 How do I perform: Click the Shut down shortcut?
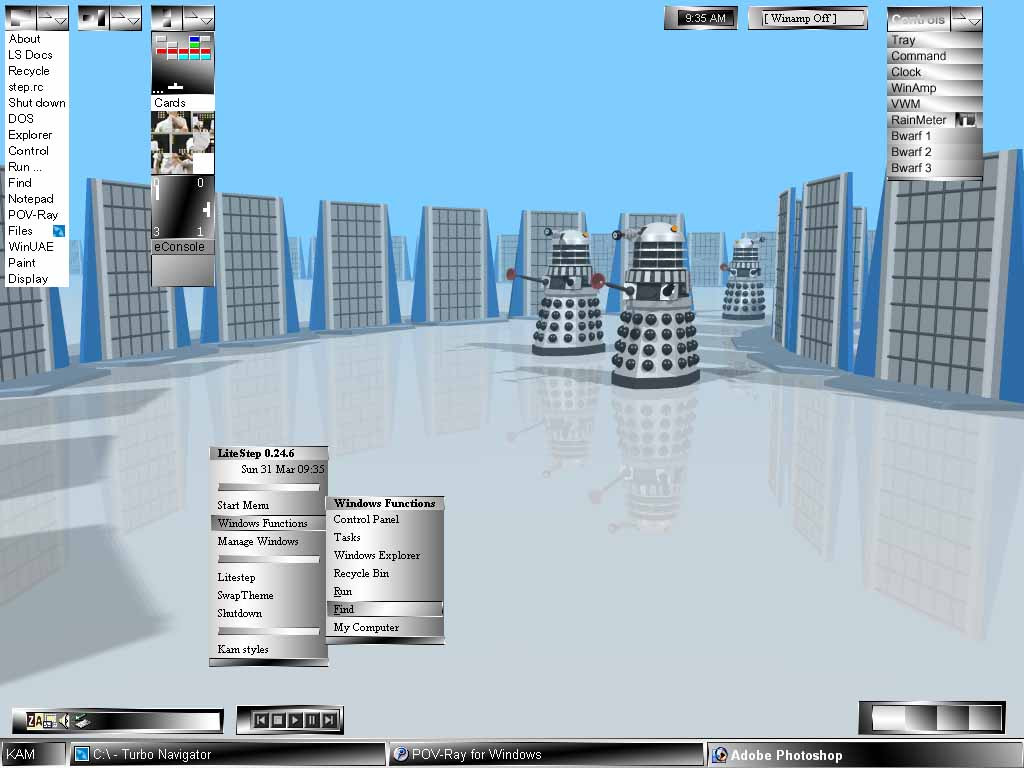pos(37,103)
